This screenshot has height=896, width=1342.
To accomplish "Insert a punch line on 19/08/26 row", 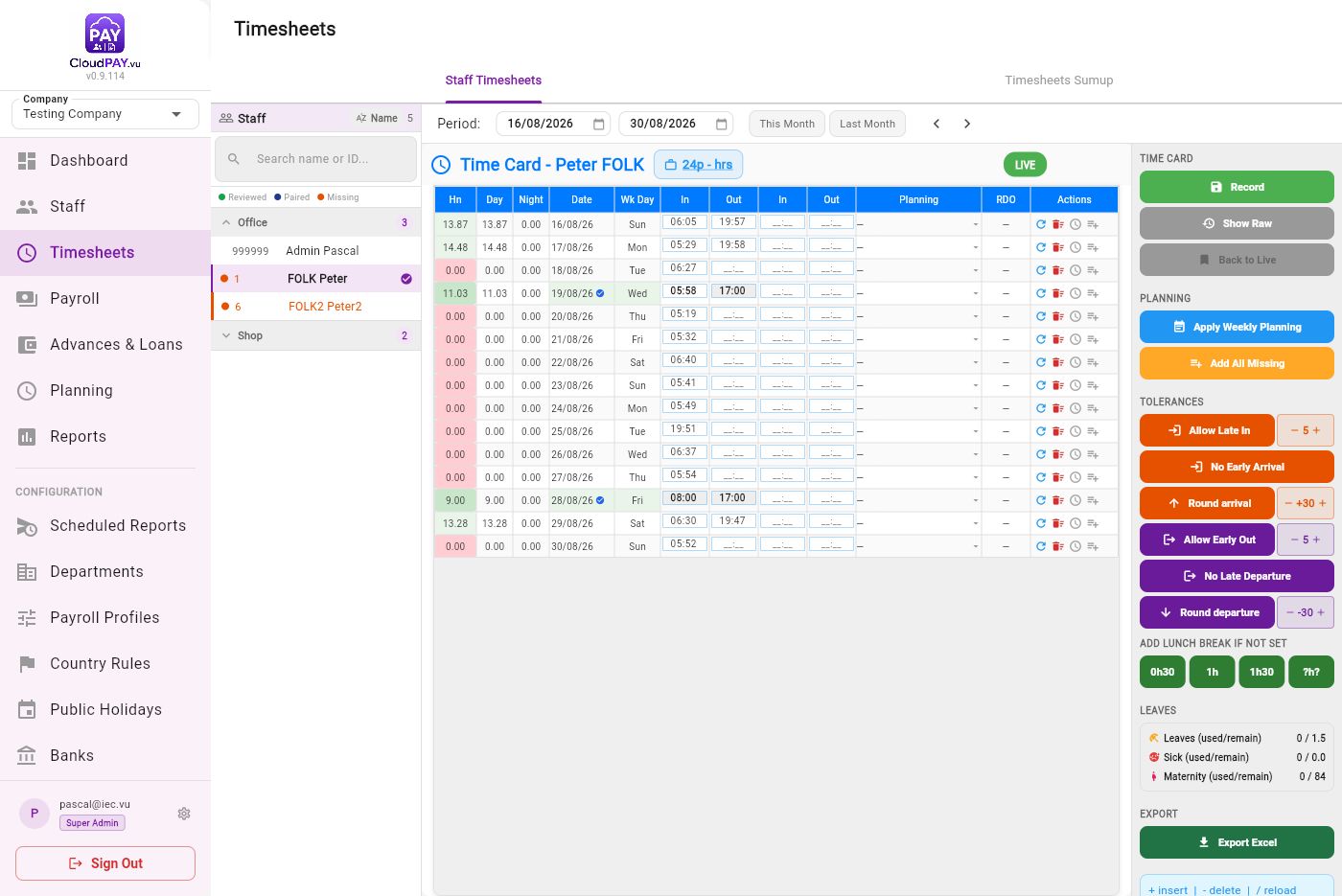I will point(1093,293).
